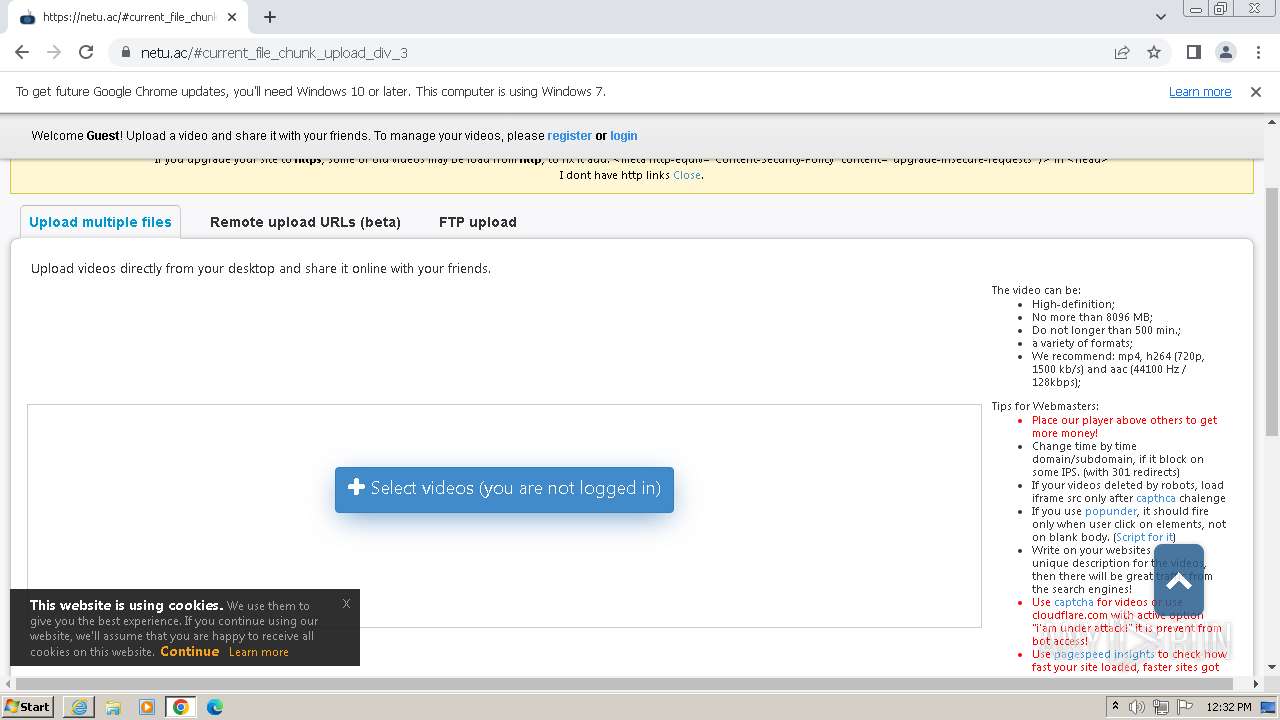Open Chrome profile avatar menu
The width and height of the screenshot is (1280, 720).
pos(1225,53)
